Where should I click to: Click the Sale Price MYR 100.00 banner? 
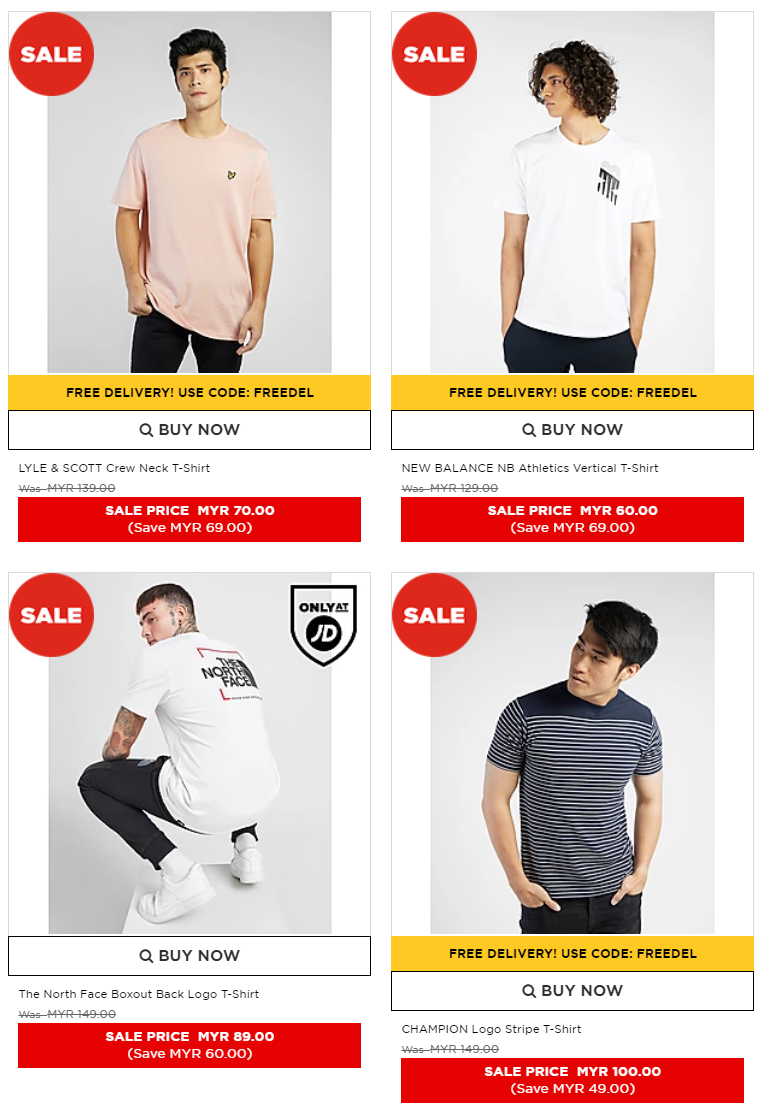(572, 1080)
